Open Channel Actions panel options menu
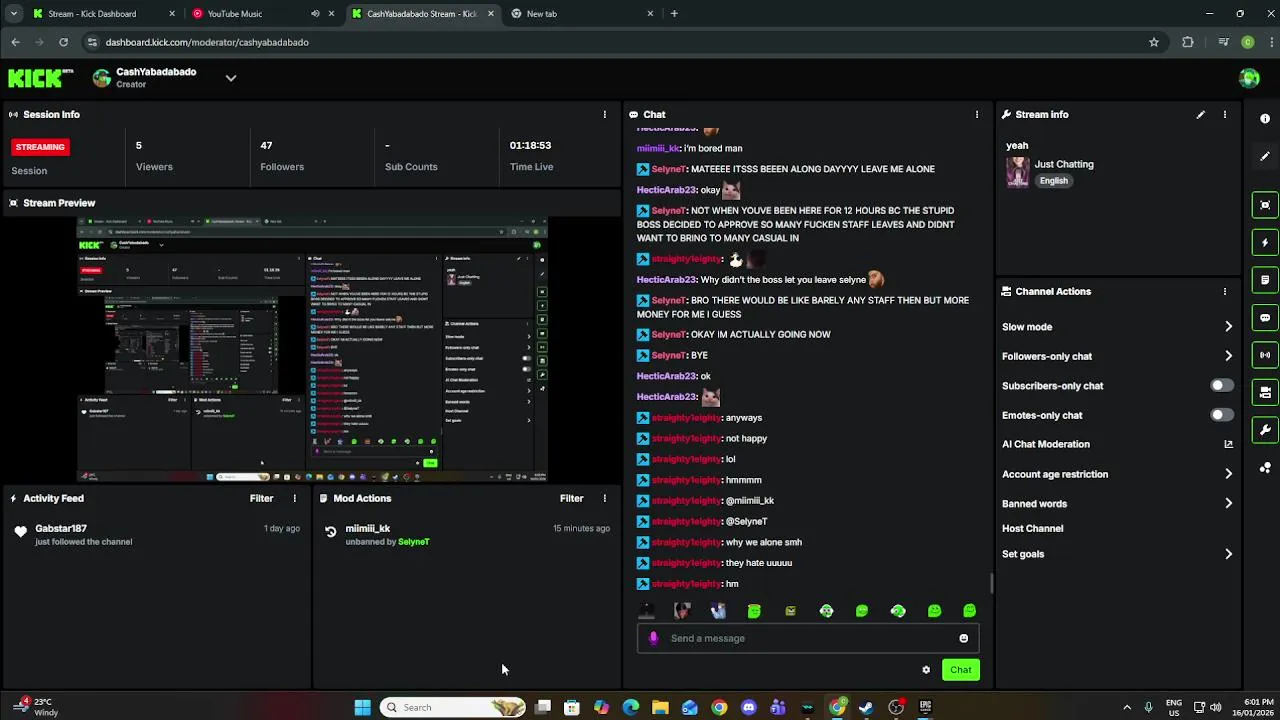Viewport: 1280px width, 720px height. tap(1224, 291)
